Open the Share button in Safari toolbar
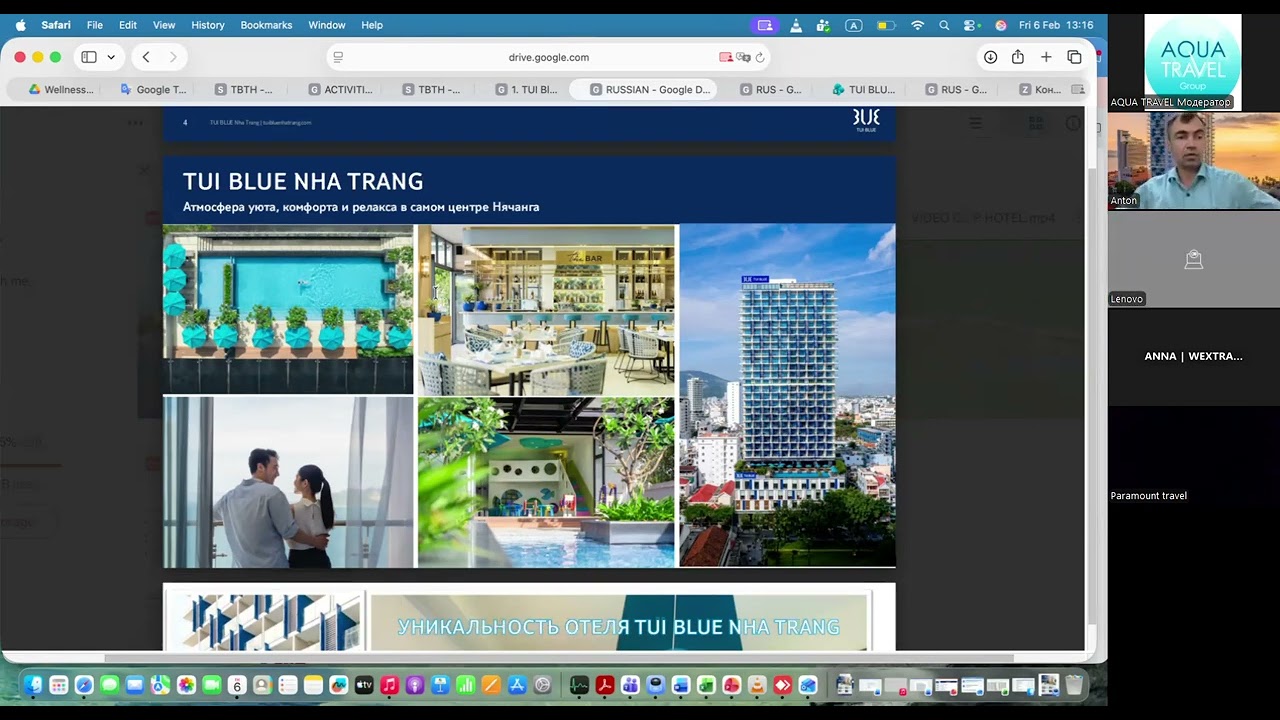 (1018, 57)
